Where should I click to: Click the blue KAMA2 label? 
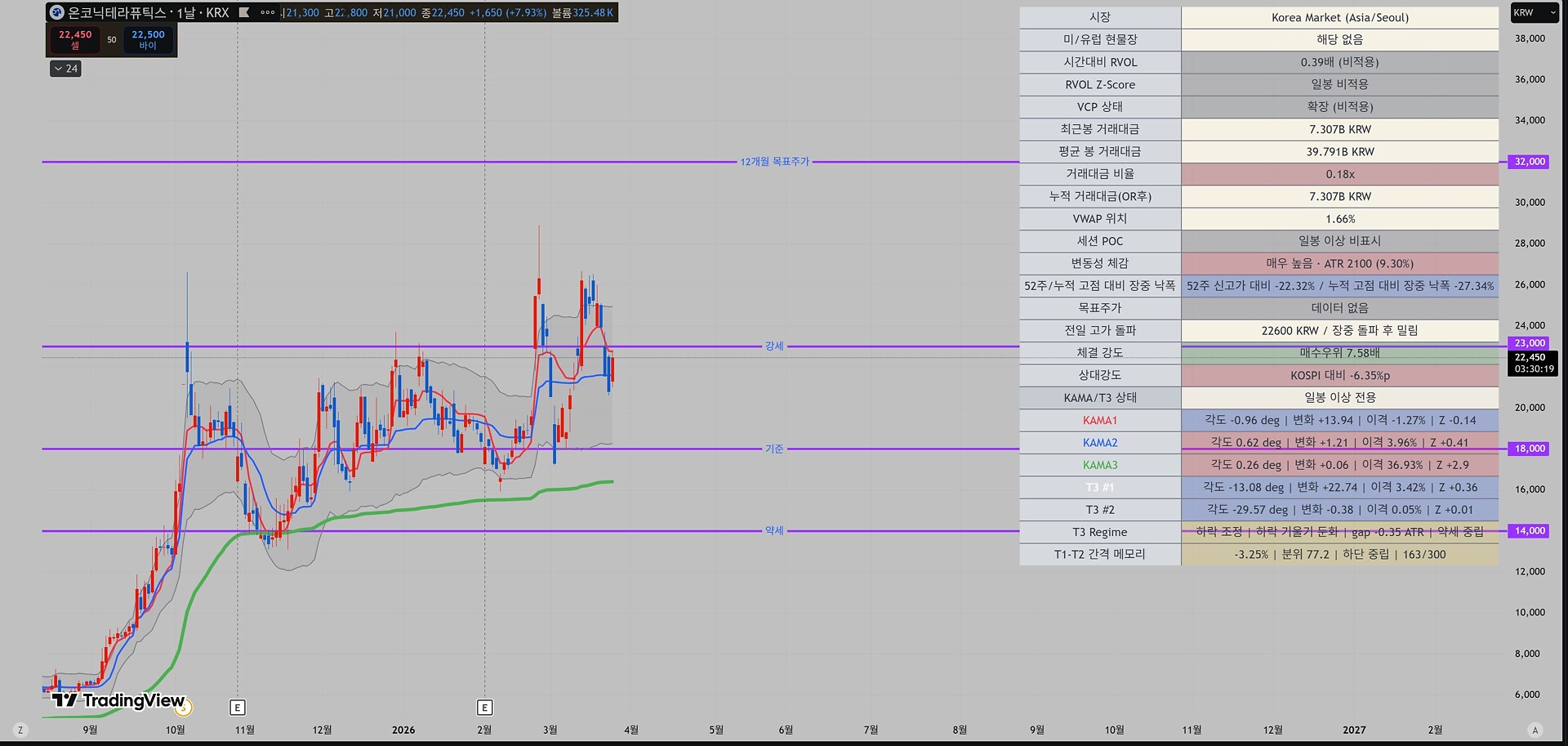pyautogui.click(x=1100, y=442)
